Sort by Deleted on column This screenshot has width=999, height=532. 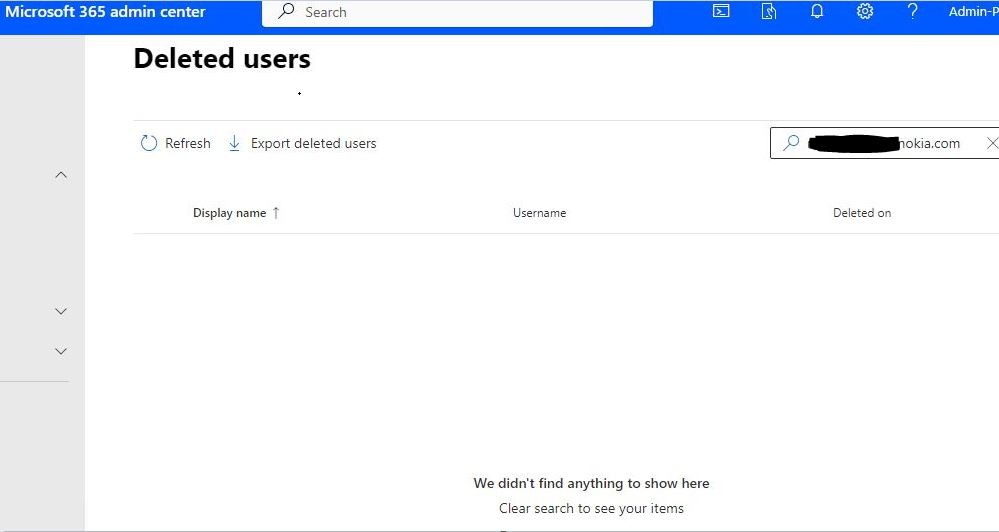(862, 213)
